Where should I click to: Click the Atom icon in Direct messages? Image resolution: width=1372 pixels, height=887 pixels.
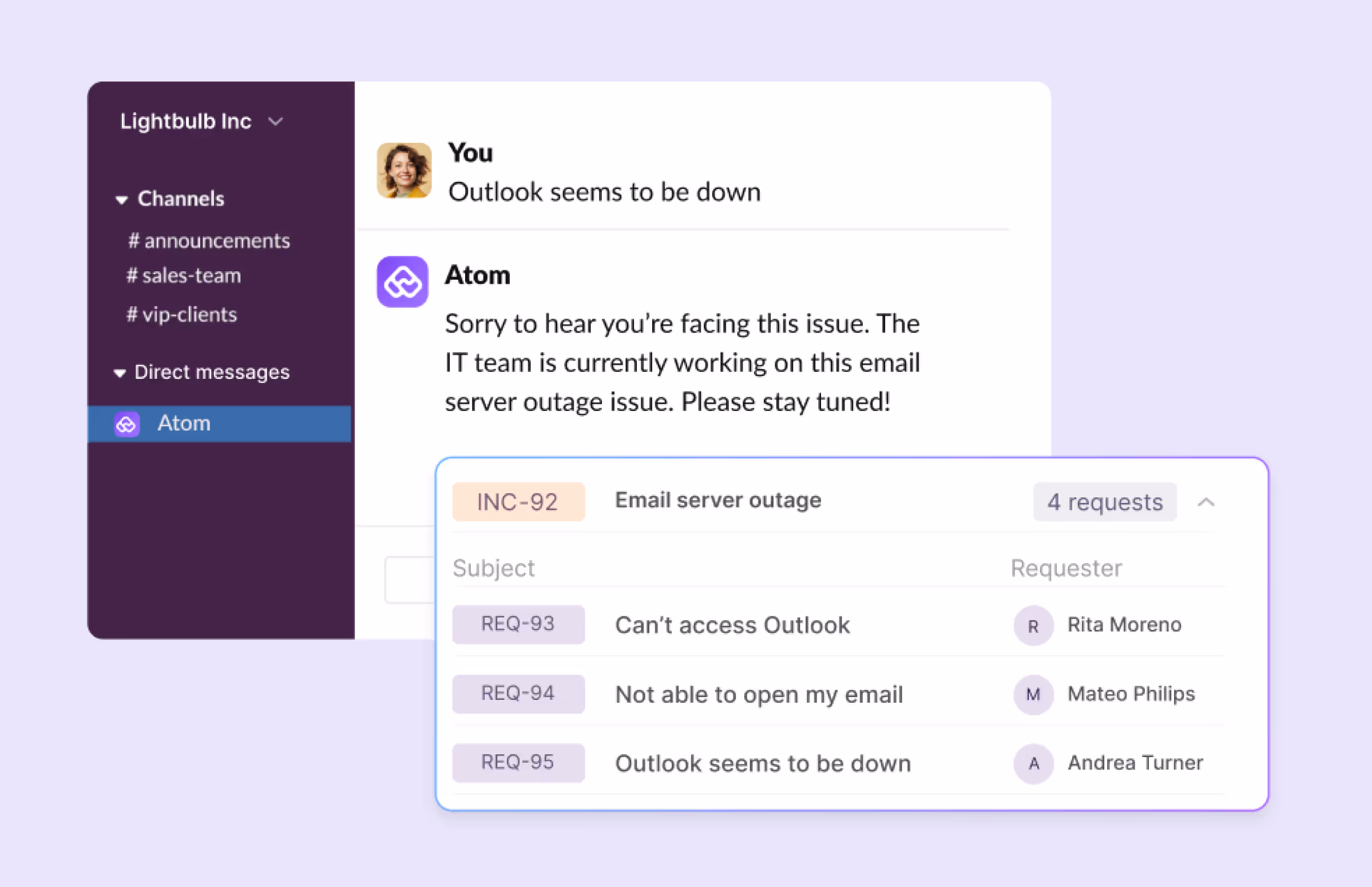(126, 423)
